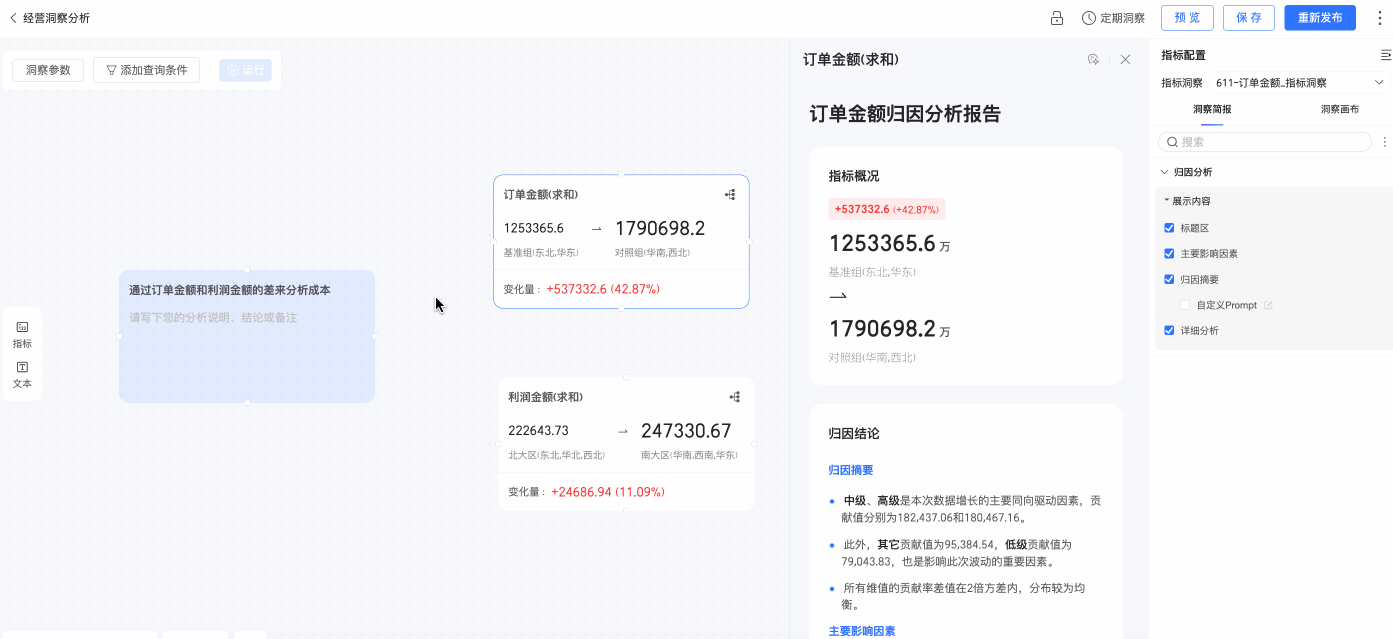
Task: Add a 文本 element from the left toolbar
Action: point(22,375)
